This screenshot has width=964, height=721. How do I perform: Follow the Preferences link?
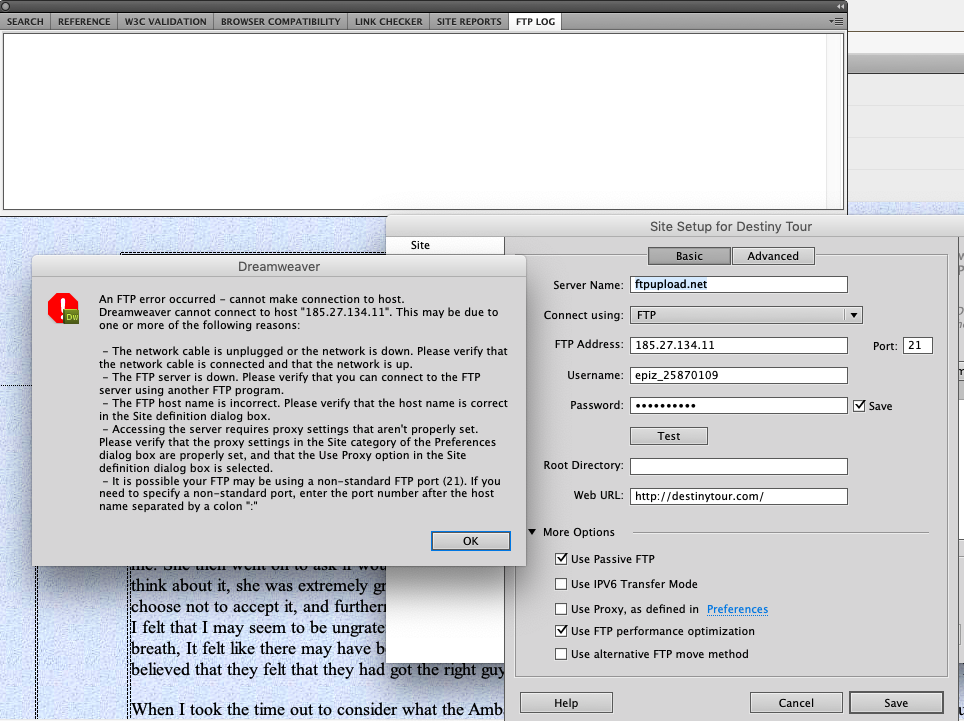pyautogui.click(x=737, y=609)
